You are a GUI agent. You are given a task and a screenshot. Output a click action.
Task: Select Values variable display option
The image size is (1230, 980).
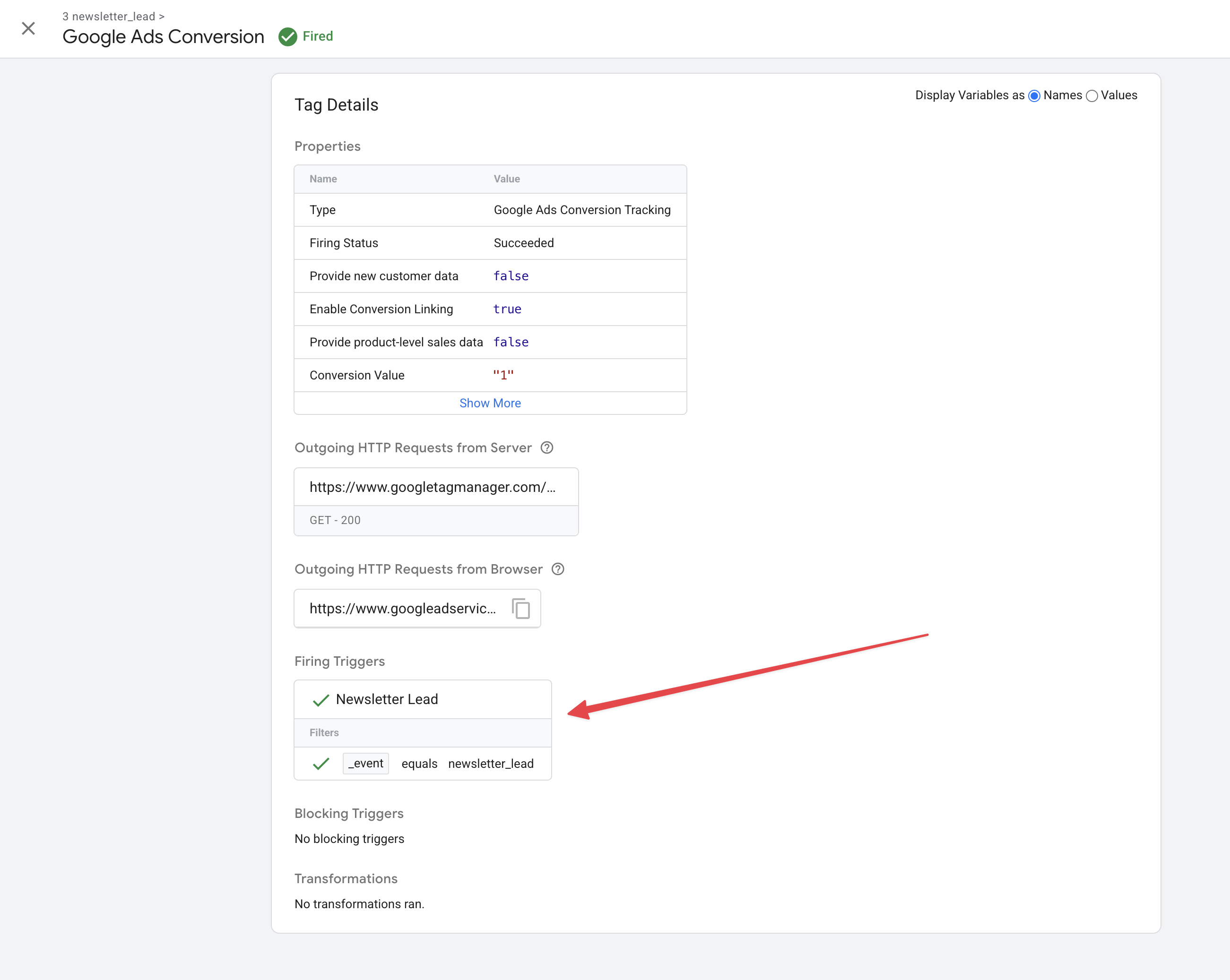pyautogui.click(x=1091, y=96)
